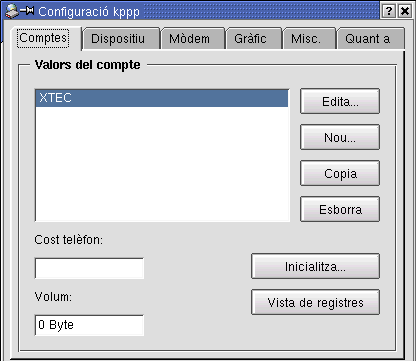Click the Copia button
This screenshot has height=361, width=416.
[340, 173]
